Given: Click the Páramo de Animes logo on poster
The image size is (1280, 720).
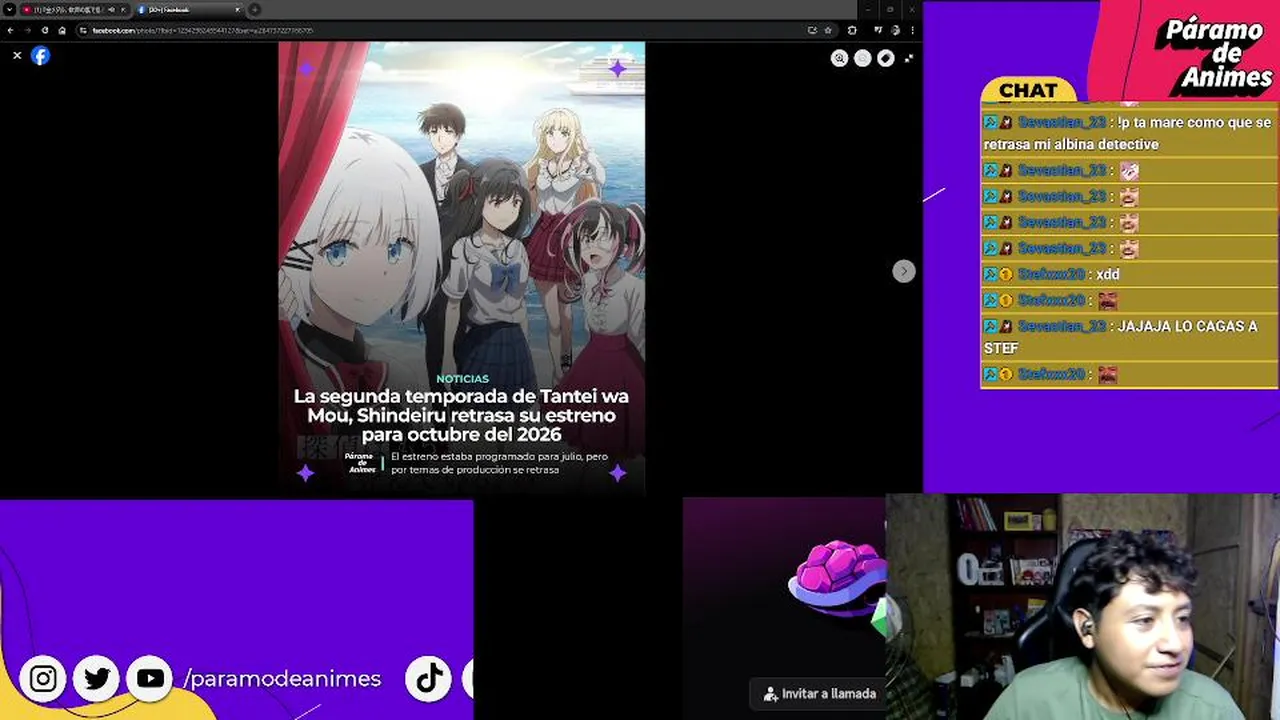Looking at the screenshot, I should pyautogui.click(x=360, y=463).
